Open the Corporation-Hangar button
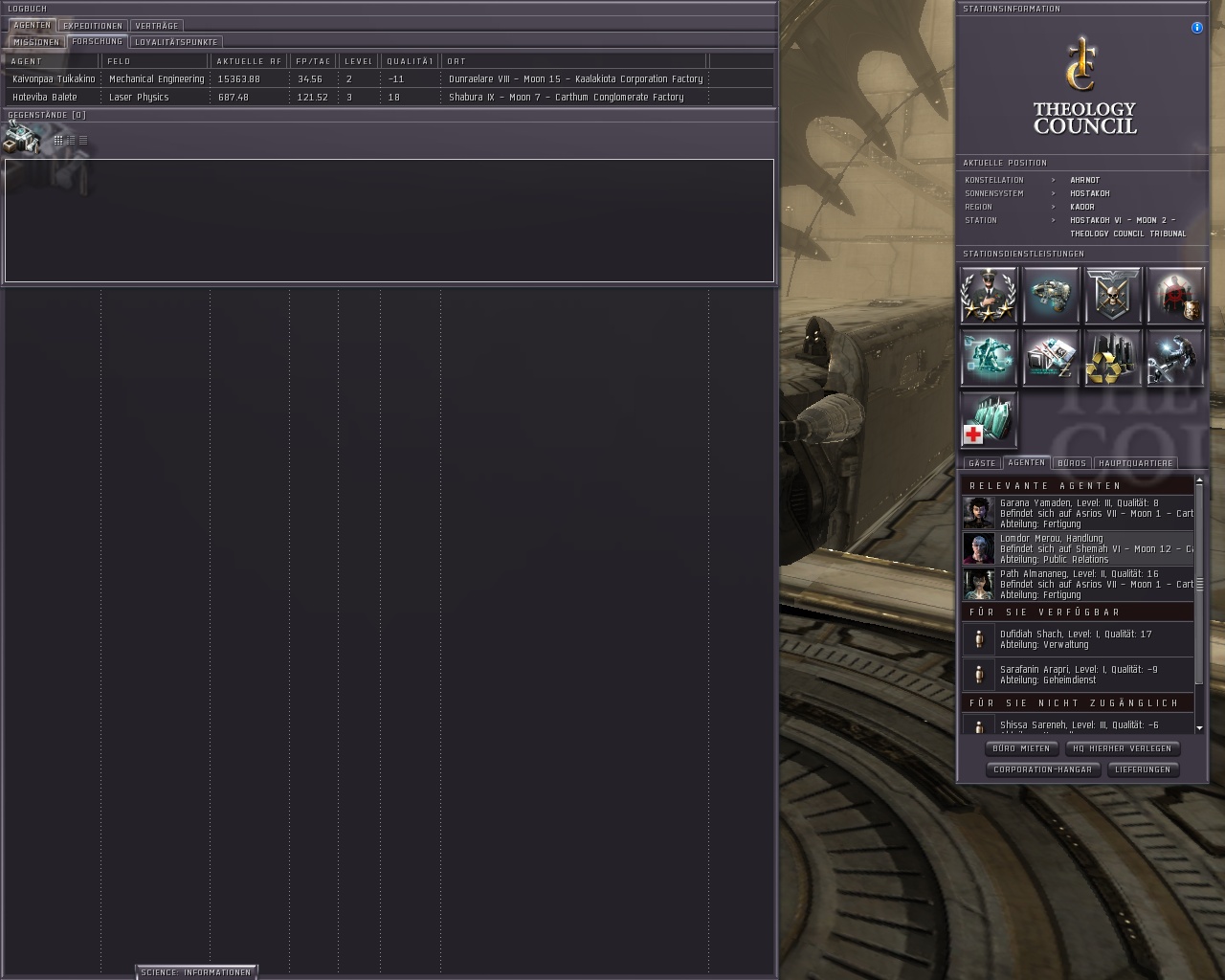Image resolution: width=1225 pixels, height=980 pixels. coord(1043,769)
